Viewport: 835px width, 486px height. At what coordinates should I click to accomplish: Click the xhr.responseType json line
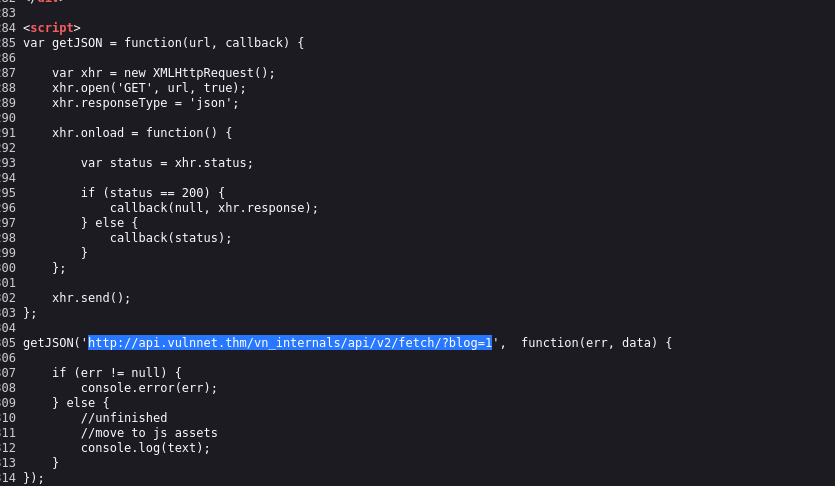(x=145, y=103)
